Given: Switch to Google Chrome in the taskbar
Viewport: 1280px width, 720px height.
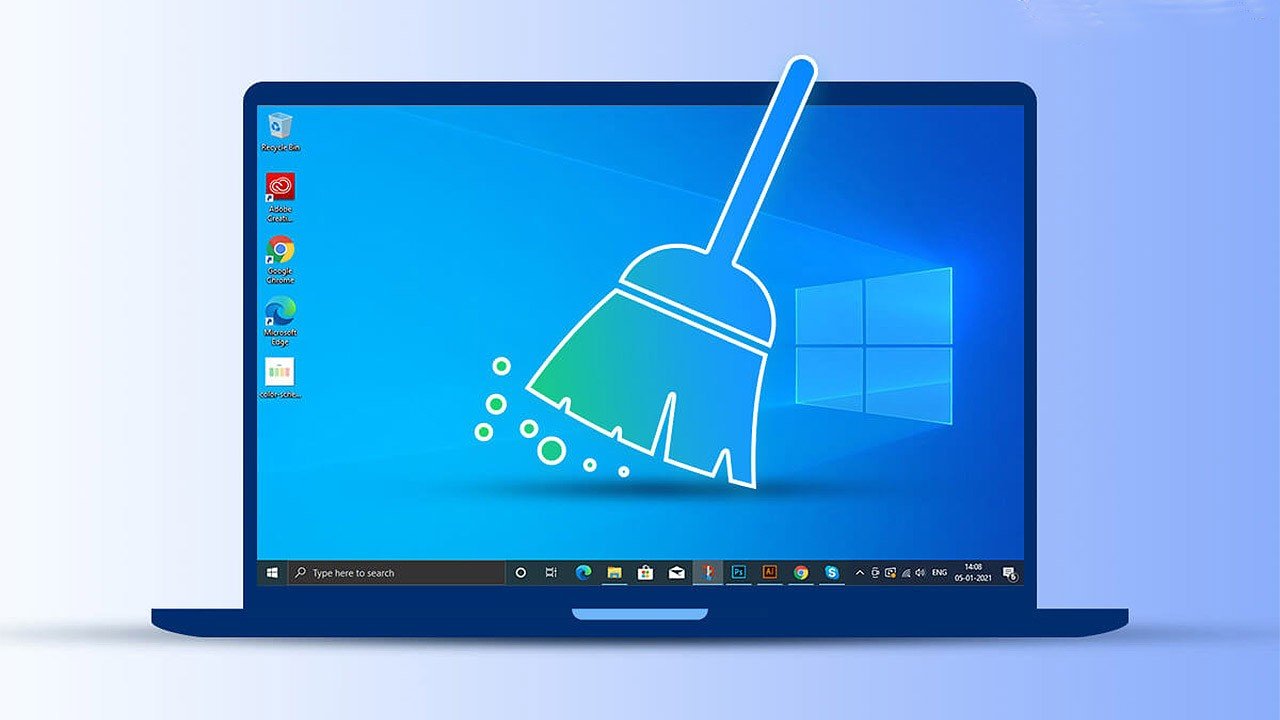Looking at the screenshot, I should [x=801, y=573].
